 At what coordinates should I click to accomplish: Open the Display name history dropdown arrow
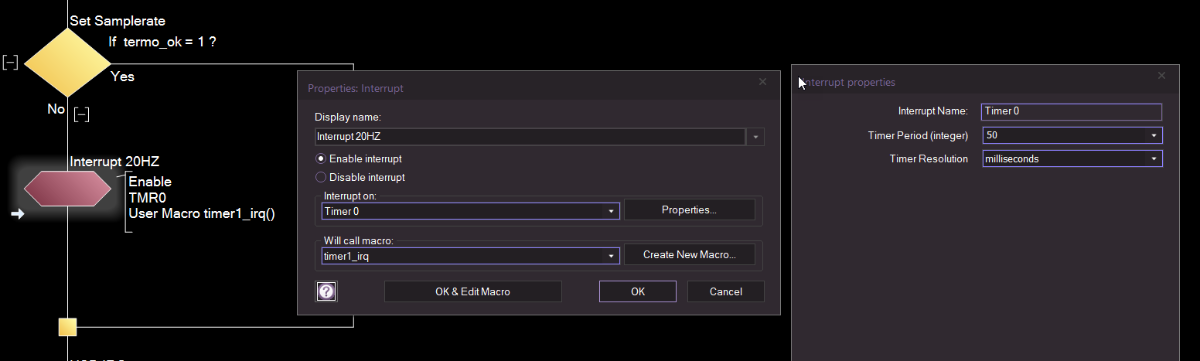[756, 136]
